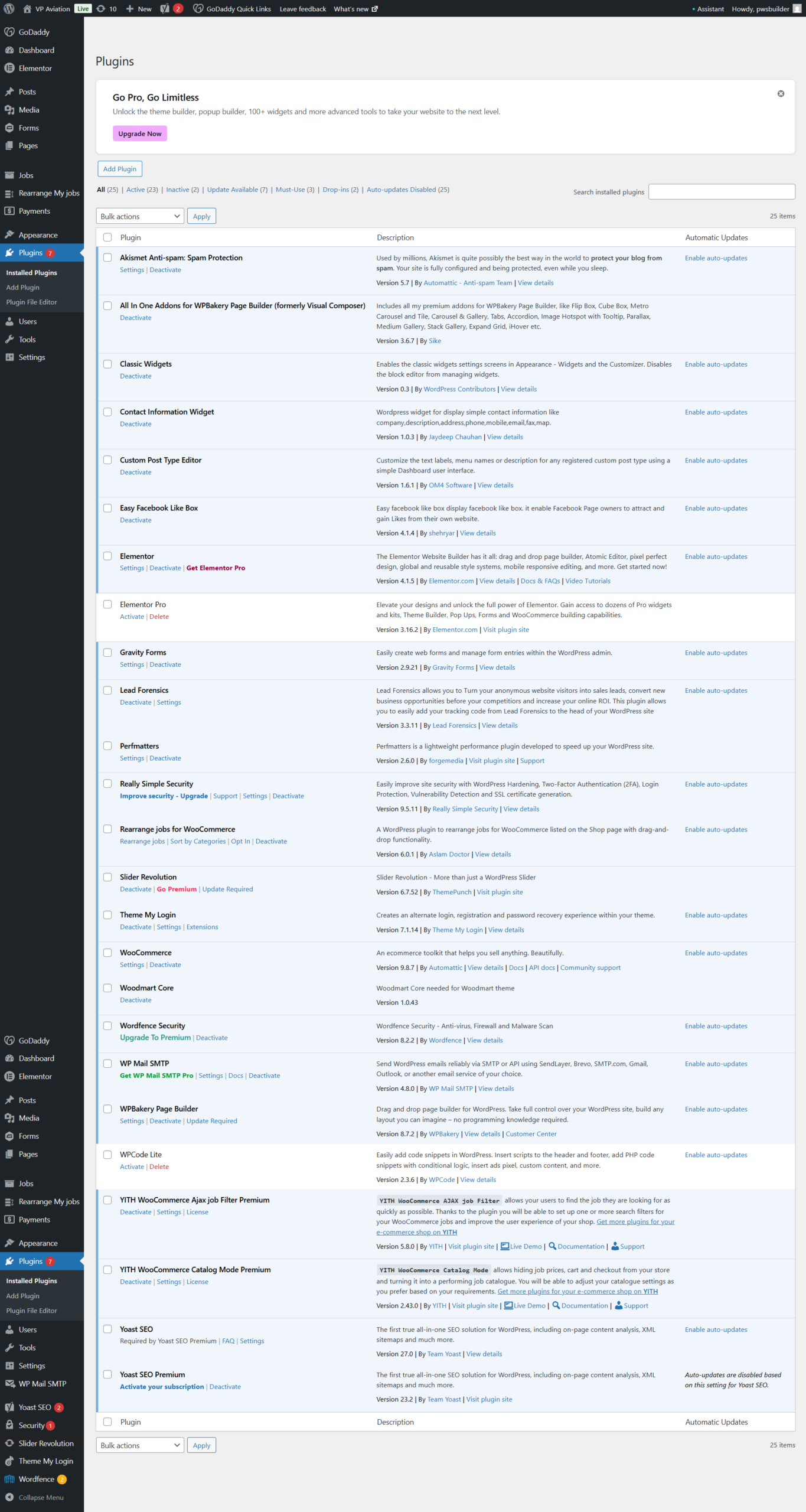Select the WooCommerce plugin checkbox
806x1512 pixels.
coord(107,953)
